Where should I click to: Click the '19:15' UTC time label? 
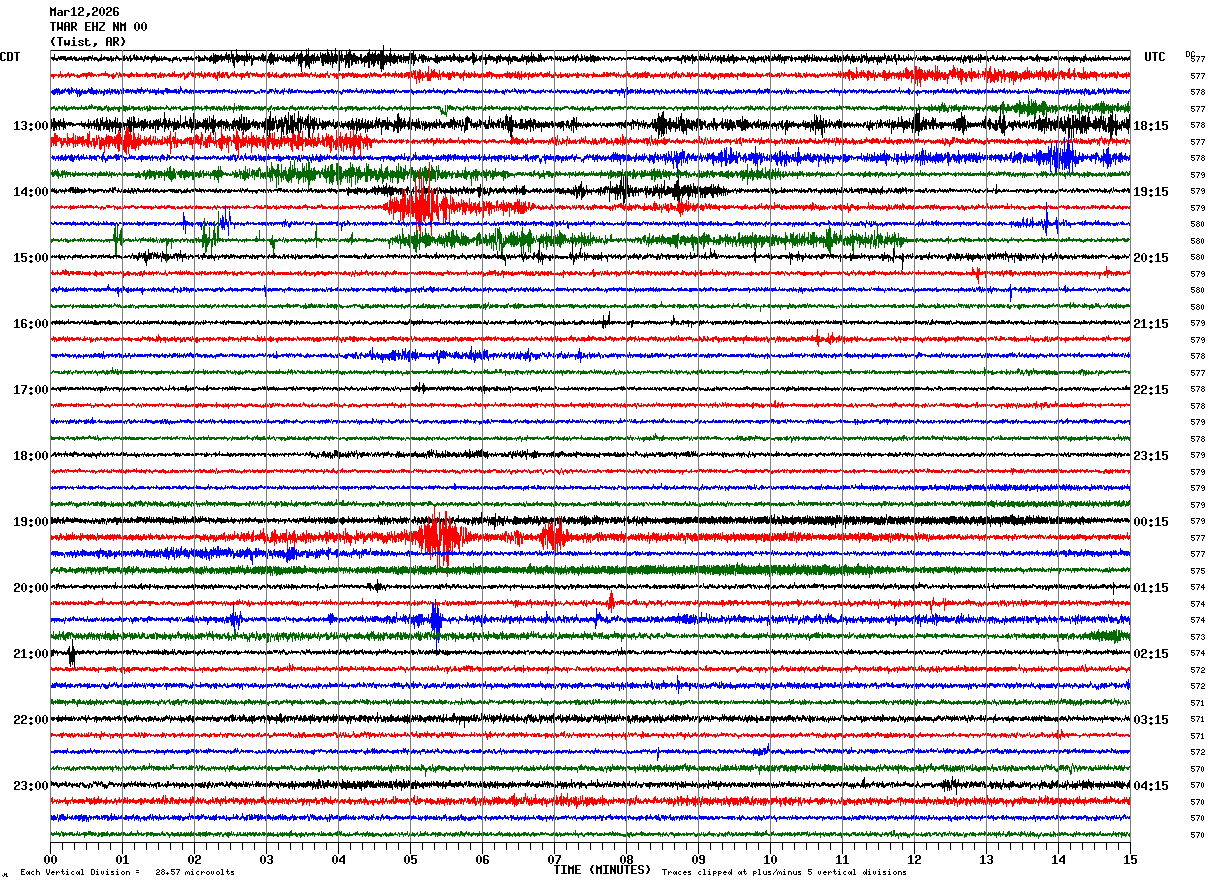tap(1150, 192)
